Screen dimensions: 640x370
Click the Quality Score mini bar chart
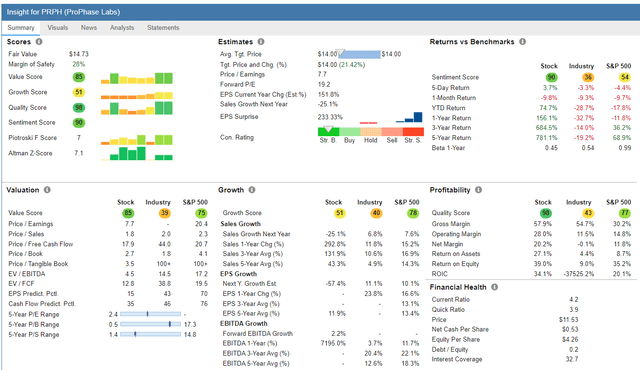pos(137,108)
